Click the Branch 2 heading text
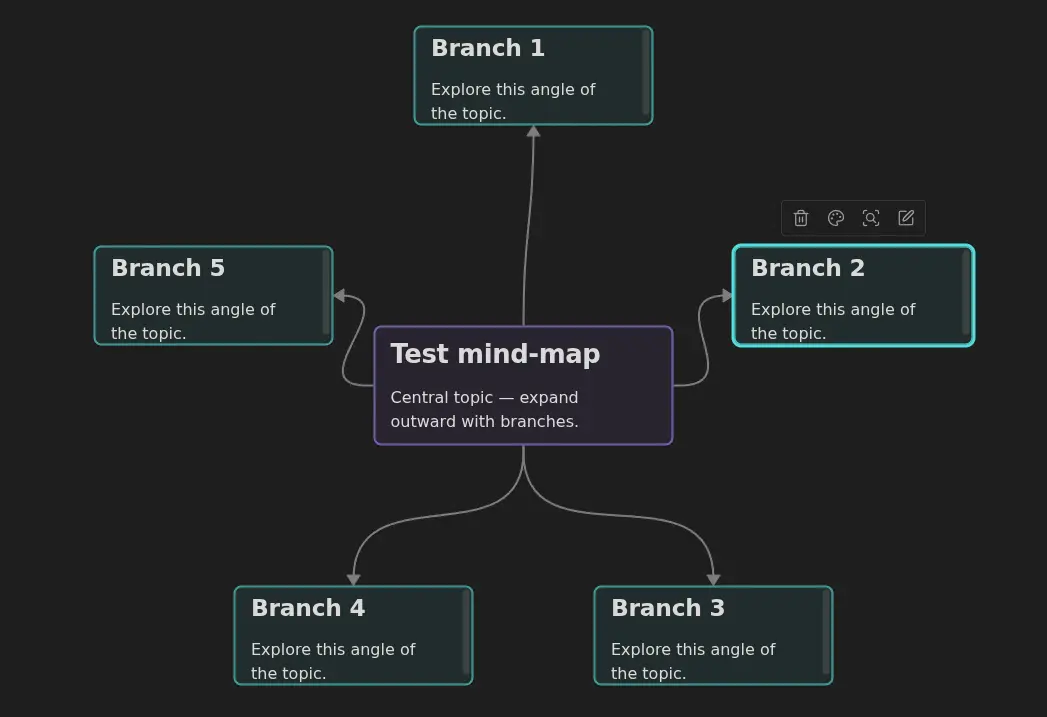The width and height of the screenshot is (1047, 717). [808, 268]
